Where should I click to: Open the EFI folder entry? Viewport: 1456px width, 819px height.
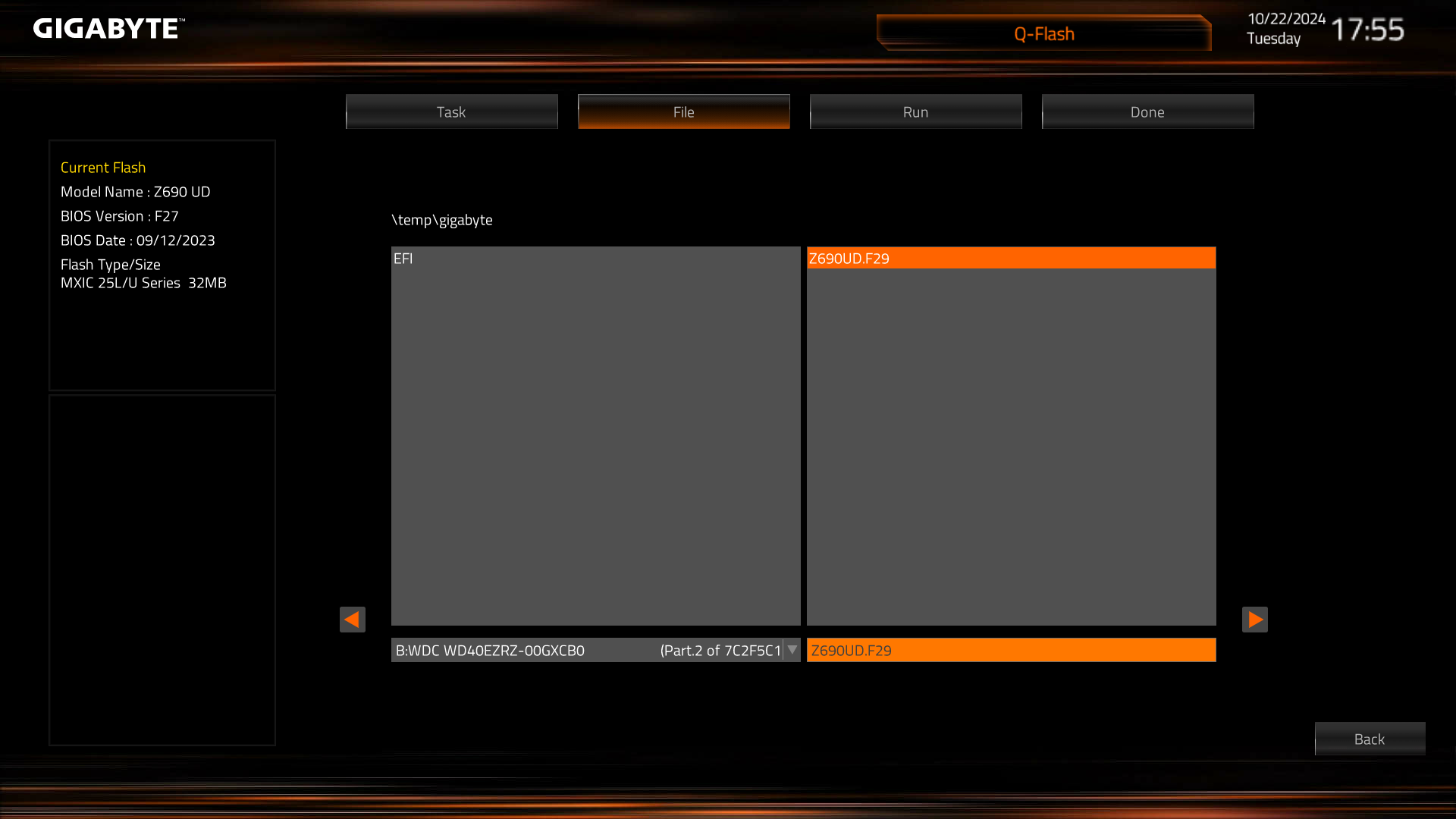[403, 259]
